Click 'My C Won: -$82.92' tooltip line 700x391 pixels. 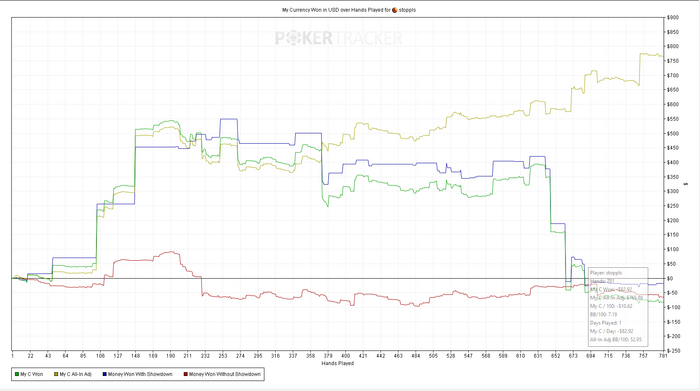click(x=611, y=289)
